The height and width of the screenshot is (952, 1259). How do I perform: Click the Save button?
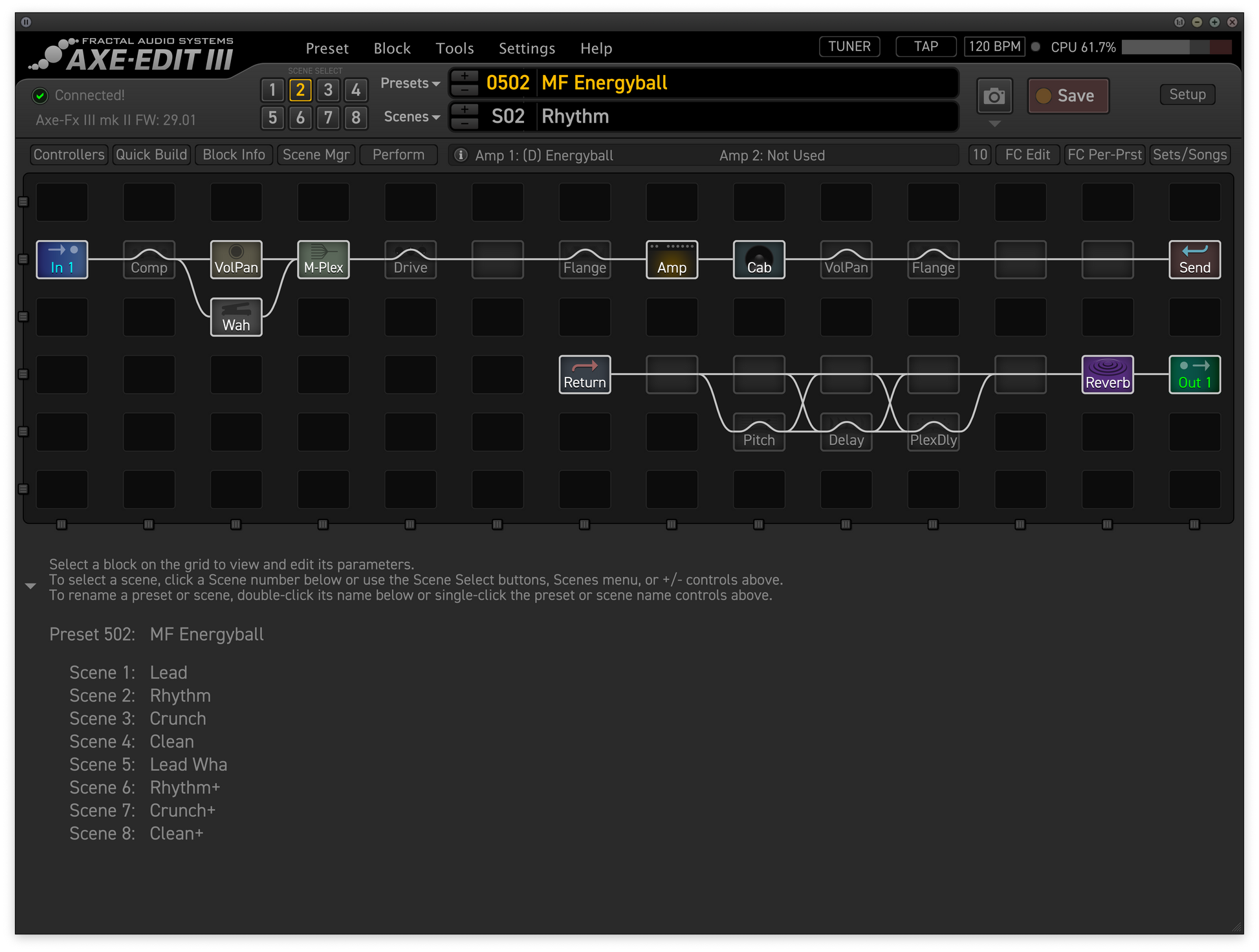point(1067,96)
